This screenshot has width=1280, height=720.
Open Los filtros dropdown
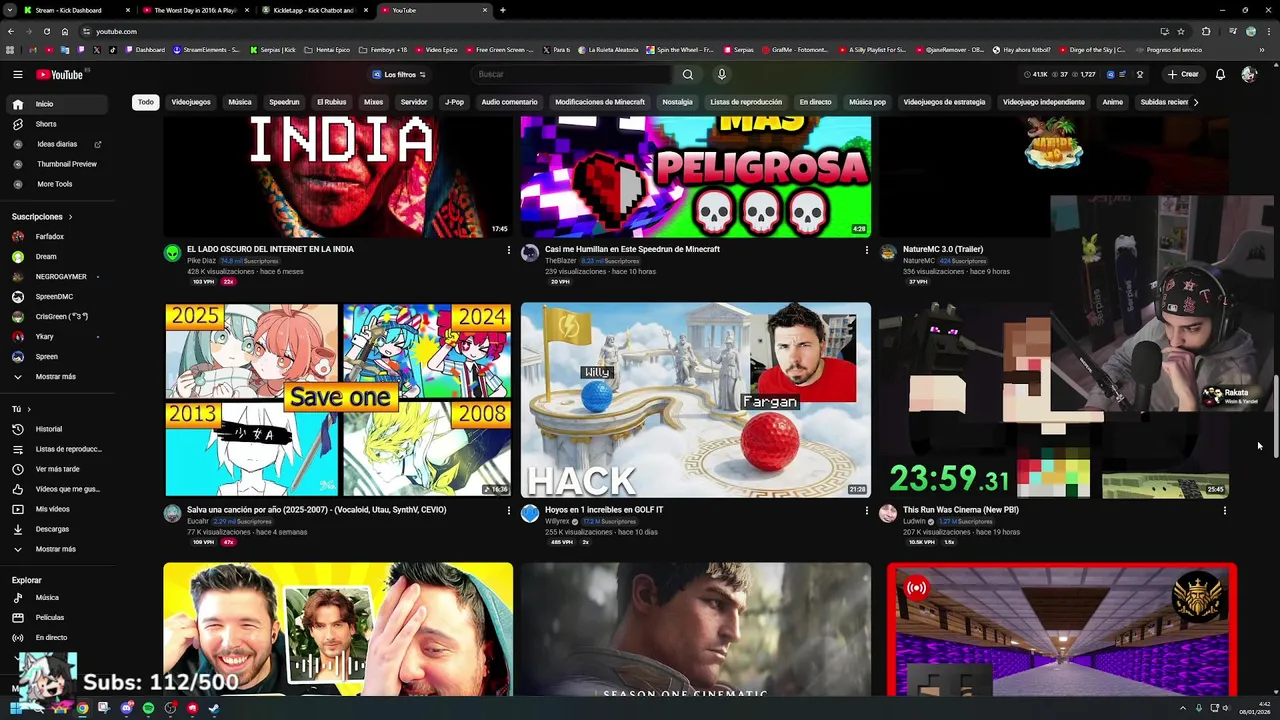(399, 74)
